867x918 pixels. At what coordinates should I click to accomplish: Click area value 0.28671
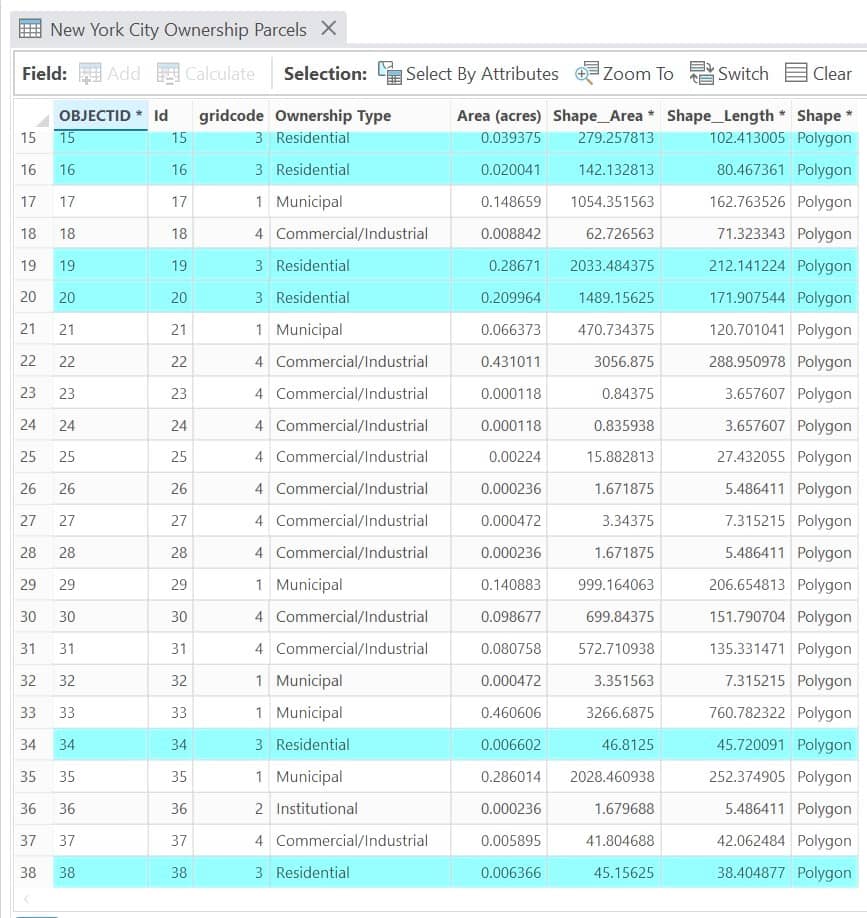499,266
